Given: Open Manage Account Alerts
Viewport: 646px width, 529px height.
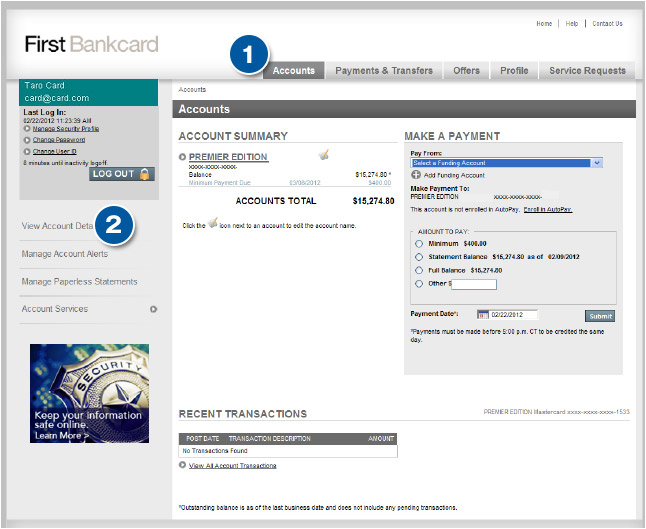Looking at the screenshot, I should tap(65, 254).
